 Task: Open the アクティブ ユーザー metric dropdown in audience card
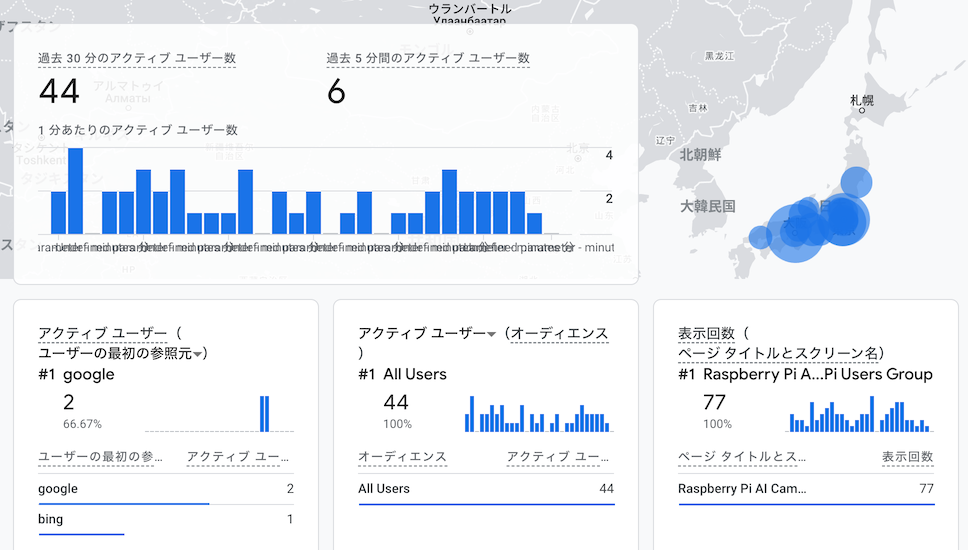click(491, 334)
